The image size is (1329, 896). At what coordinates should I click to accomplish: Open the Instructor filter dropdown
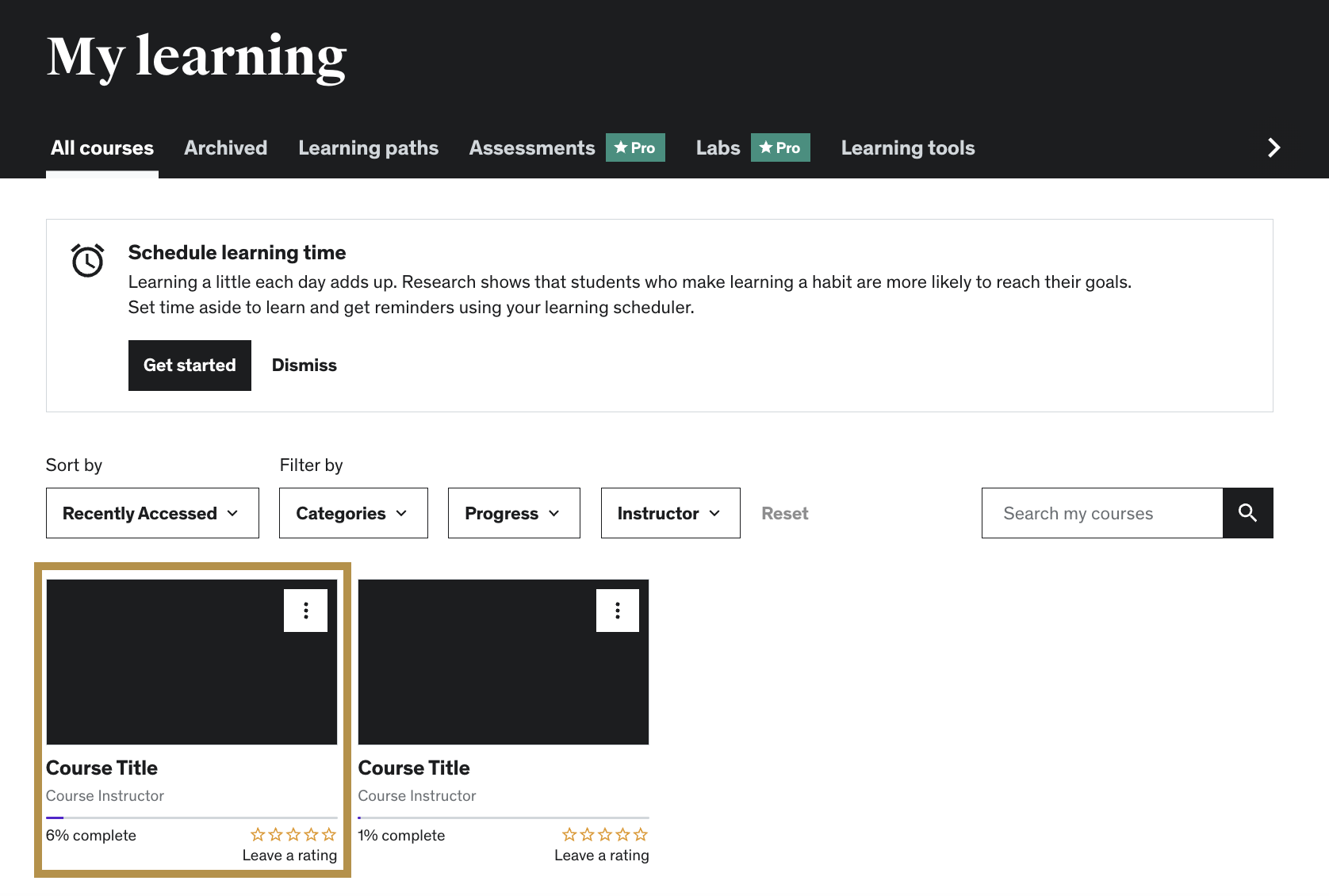pos(670,513)
